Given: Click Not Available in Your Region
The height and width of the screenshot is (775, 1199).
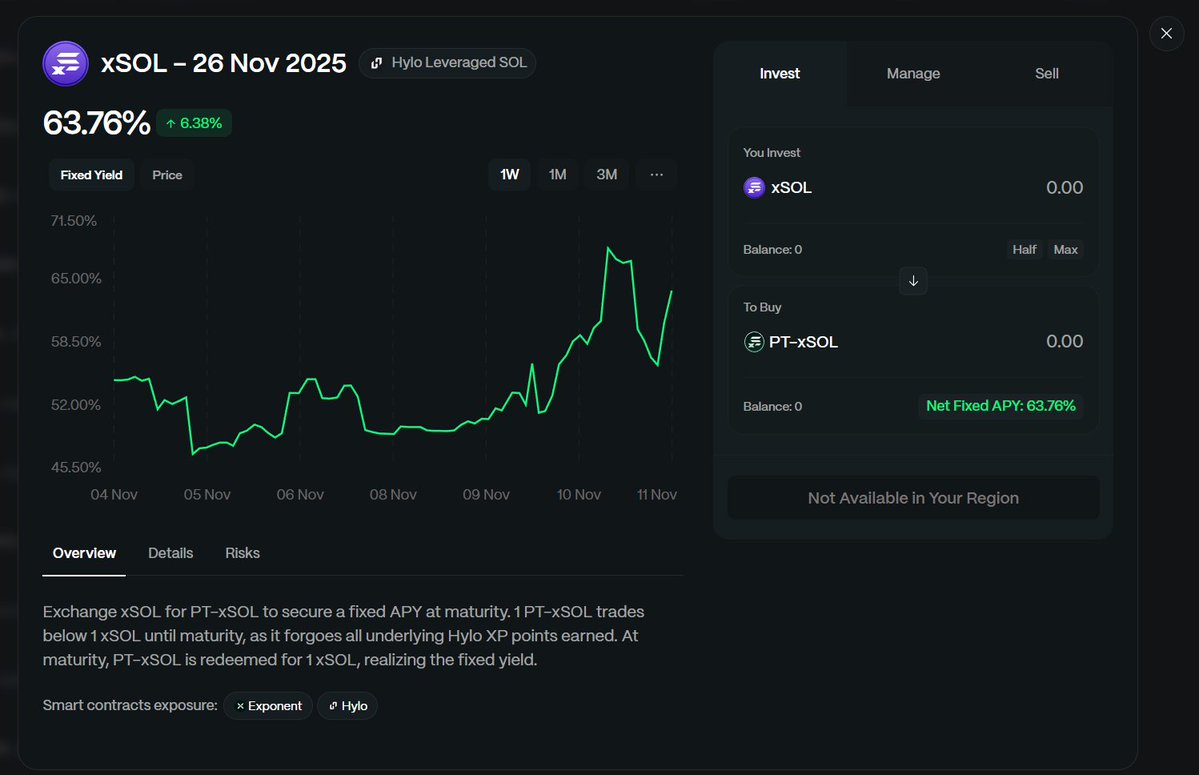Looking at the screenshot, I should [912, 497].
